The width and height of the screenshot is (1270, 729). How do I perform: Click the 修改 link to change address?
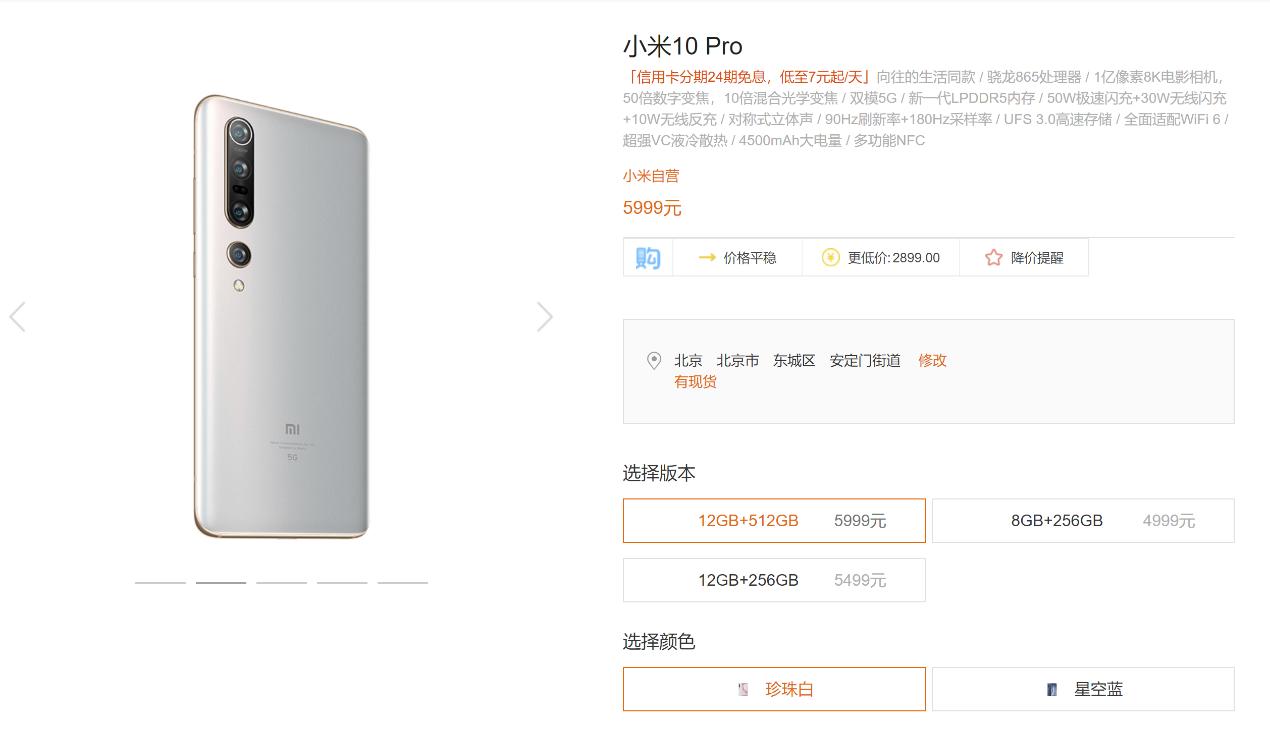pos(932,360)
